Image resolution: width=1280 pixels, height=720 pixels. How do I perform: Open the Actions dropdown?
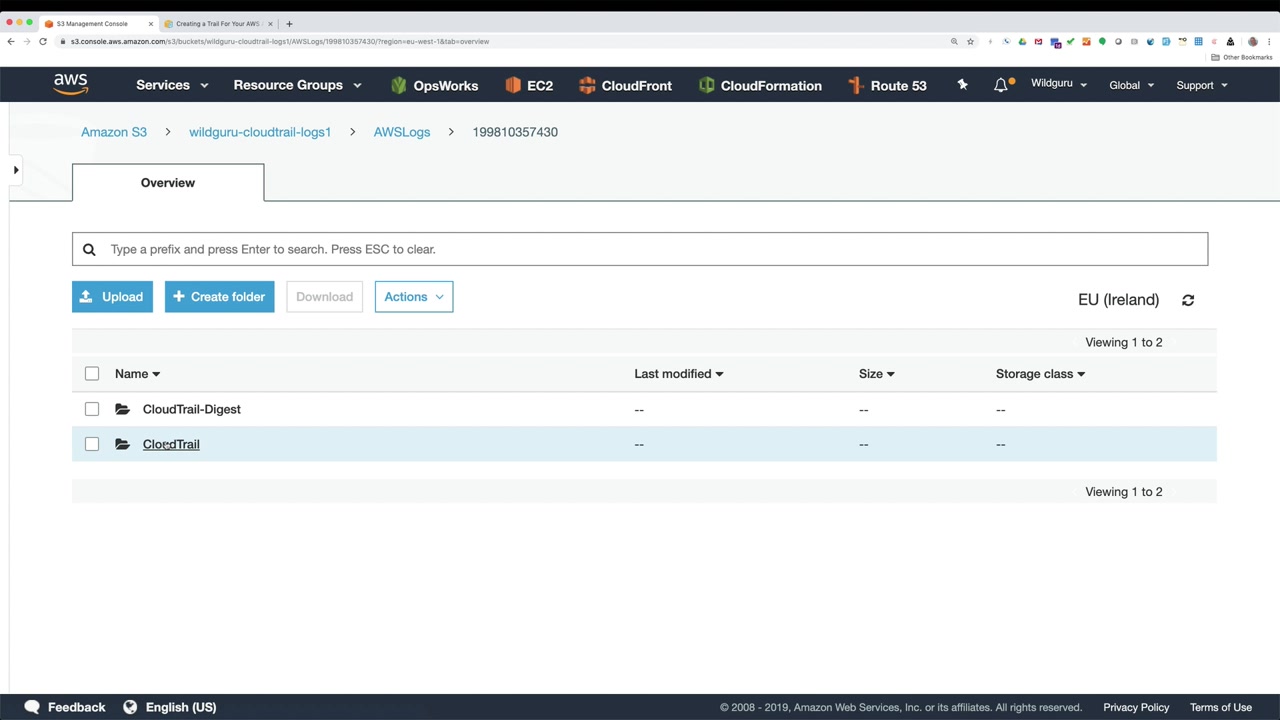(x=414, y=297)
